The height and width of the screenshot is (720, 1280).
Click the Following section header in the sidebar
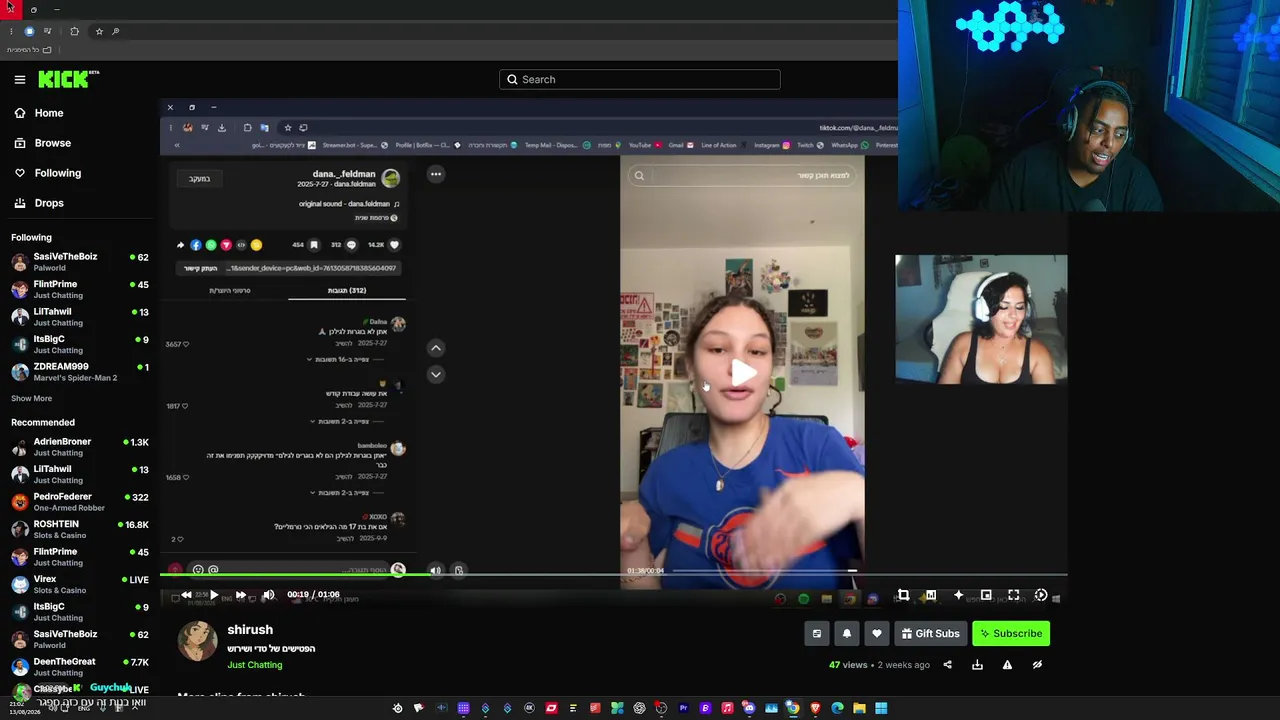coord(31,238)
